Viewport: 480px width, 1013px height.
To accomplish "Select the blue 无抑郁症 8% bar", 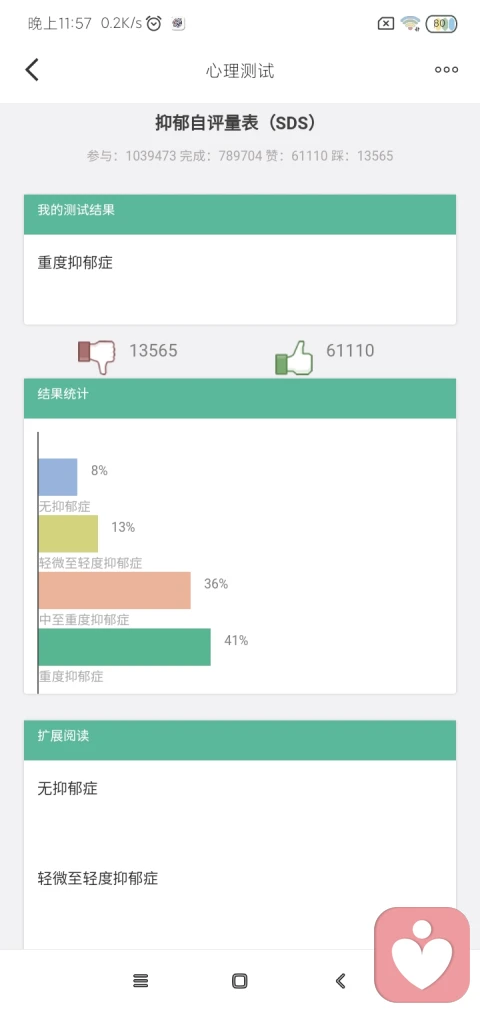I will pos(58,477).
